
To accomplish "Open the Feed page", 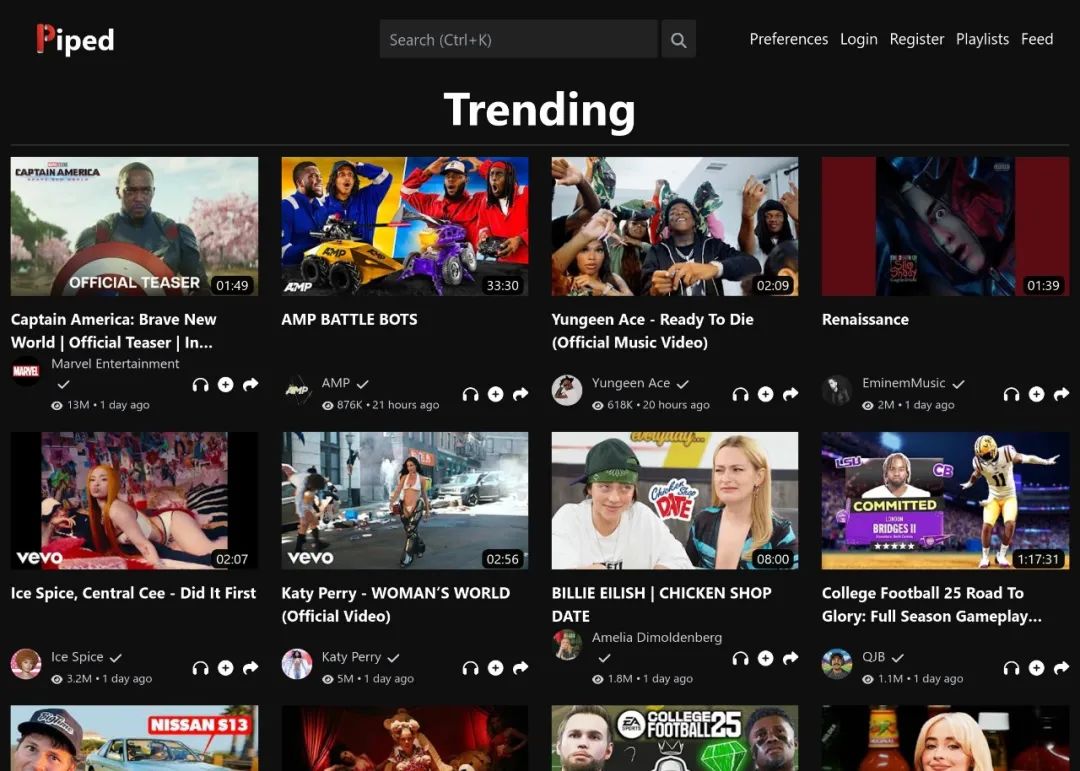I will coord(1037,39).
